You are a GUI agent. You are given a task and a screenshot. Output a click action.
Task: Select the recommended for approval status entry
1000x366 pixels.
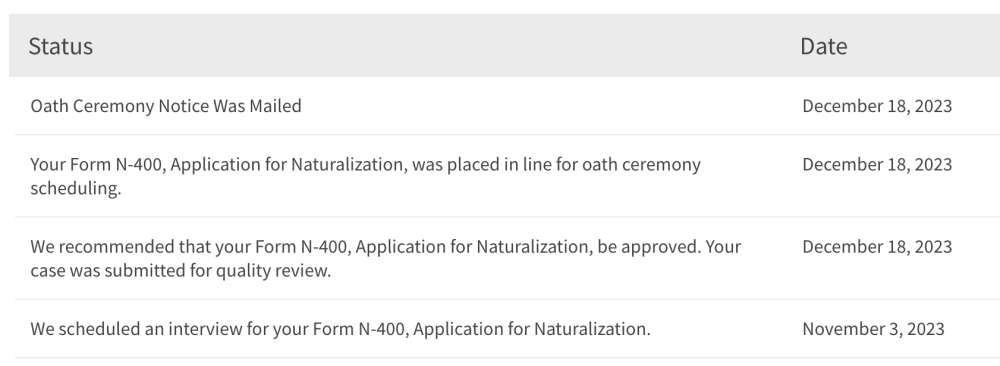click(x=385, y=258)
